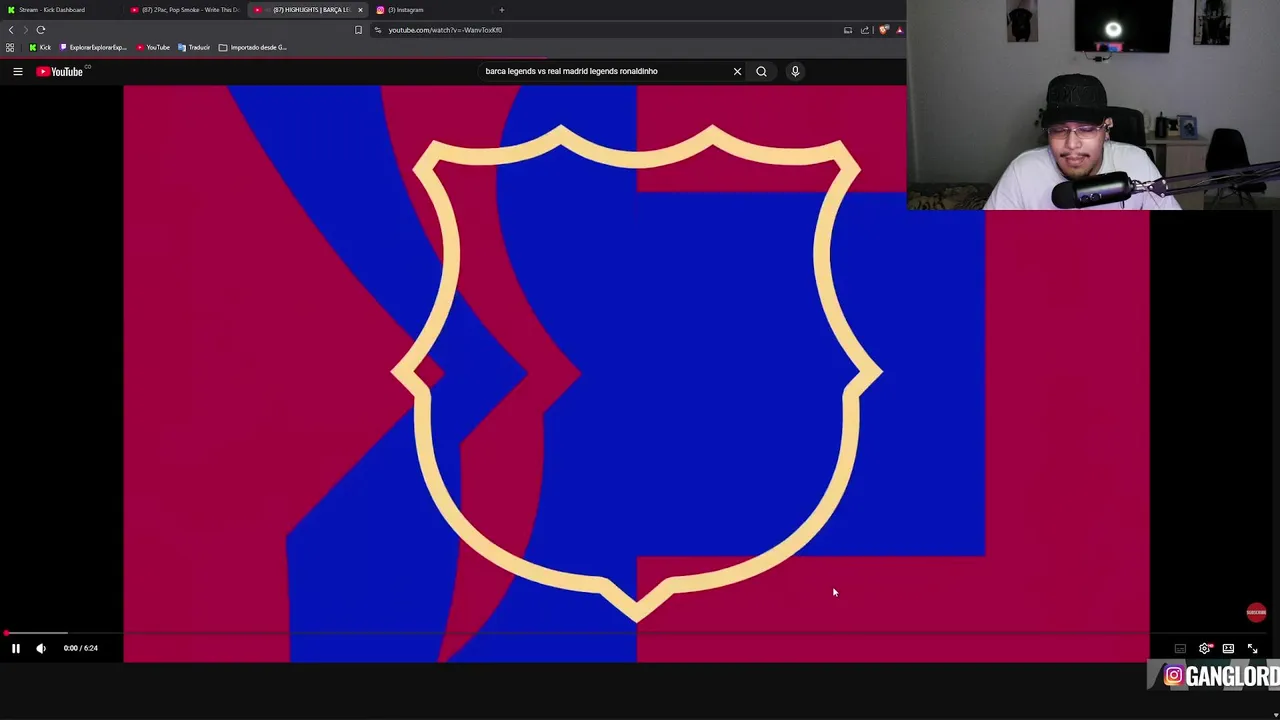Select the HIGHLIGHTS | BARÇA LE... tab
Screen dimensions: 1280x720
[307, 10]
